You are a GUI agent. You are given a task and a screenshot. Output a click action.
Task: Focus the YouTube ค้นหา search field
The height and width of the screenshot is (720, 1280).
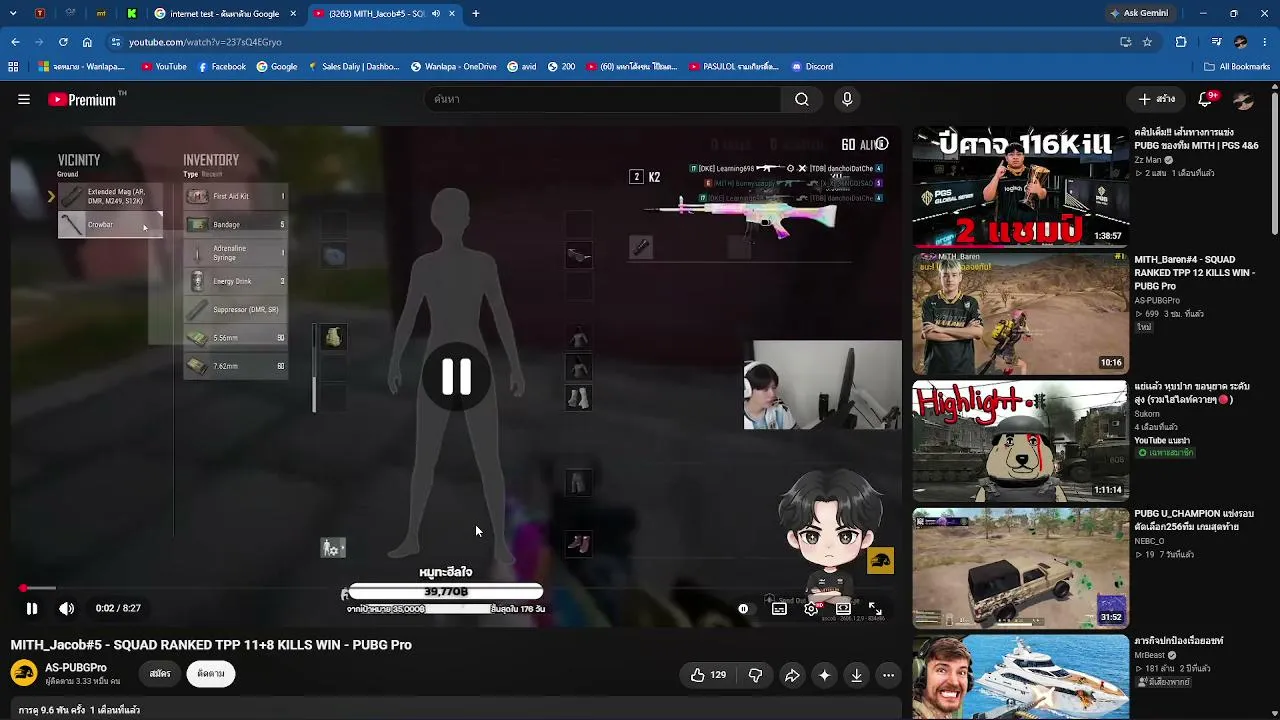(x=603, y=99)
